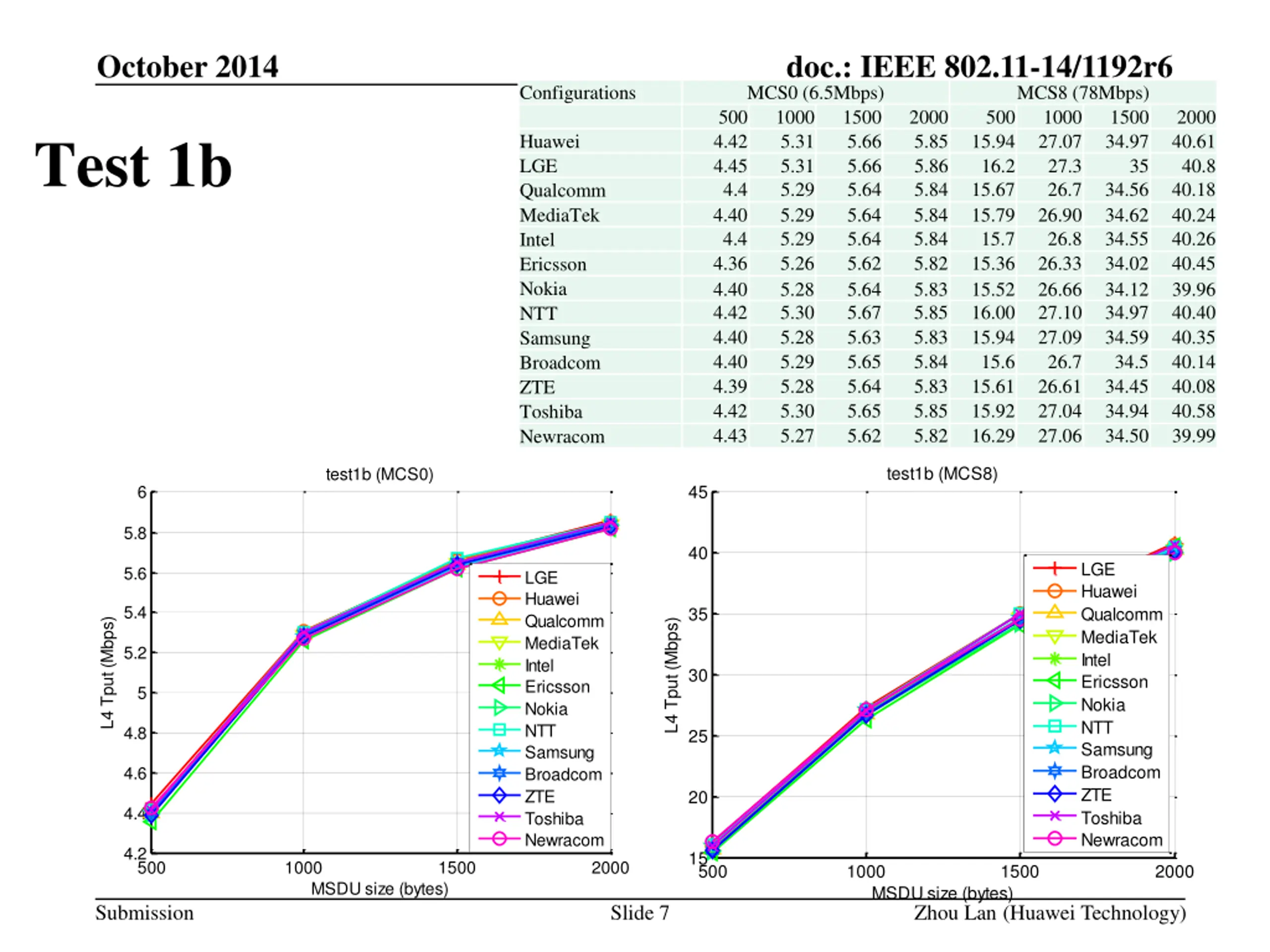Click Huawei circle marker in MCS8 legend
Screen dimensions: 1270x952
pyautogui.click(x=1054, y=591)
